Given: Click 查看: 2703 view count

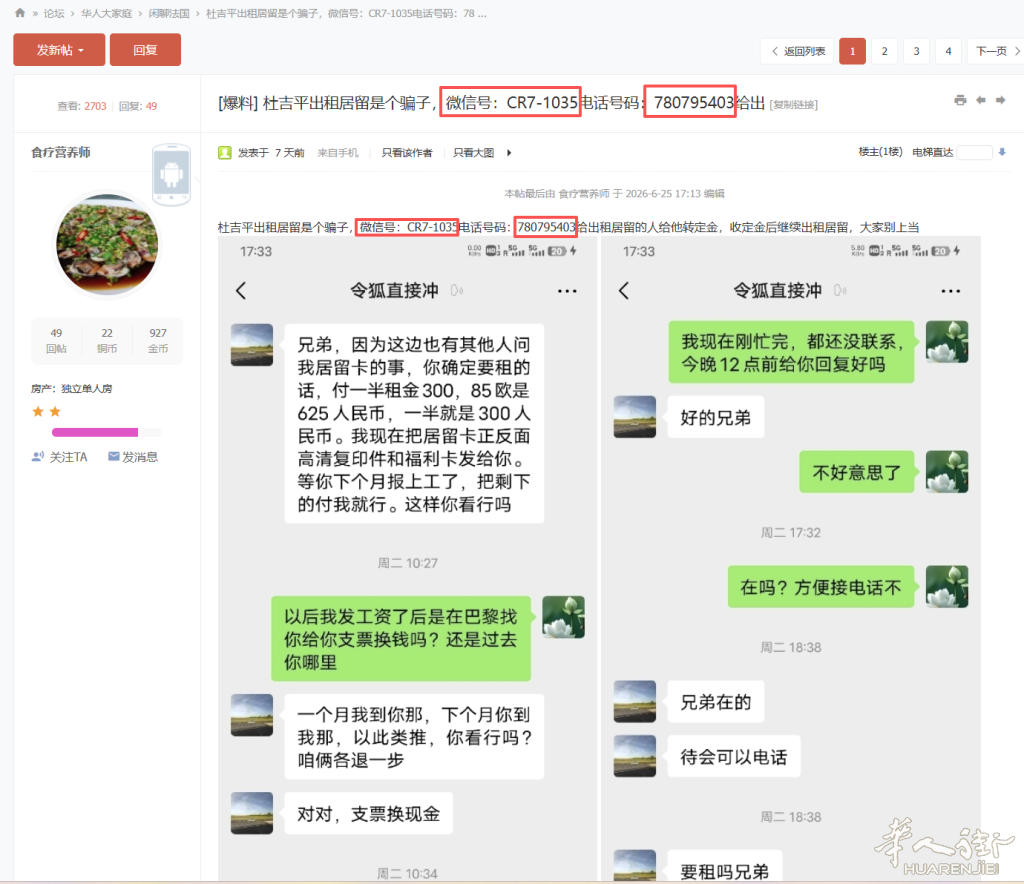Looking at the screenshot, I should coord(82,106).
